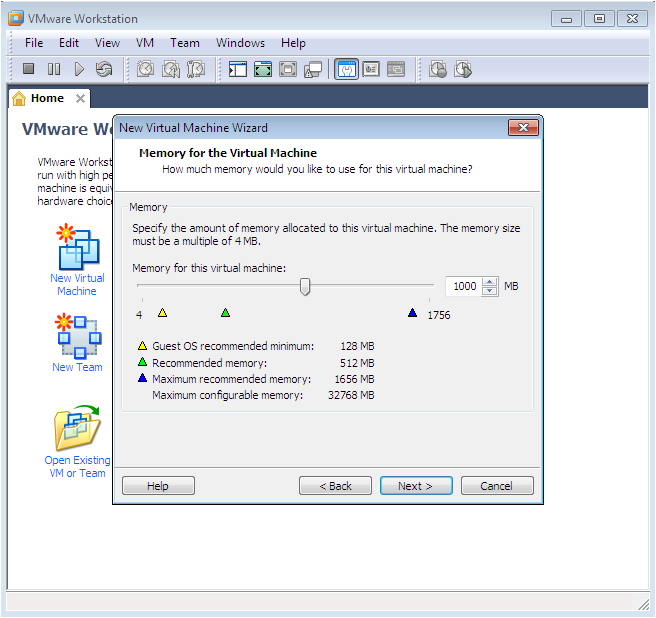Toggle the Show Sidebar toolbar icon
656x618 pixels.
[238, 69]
